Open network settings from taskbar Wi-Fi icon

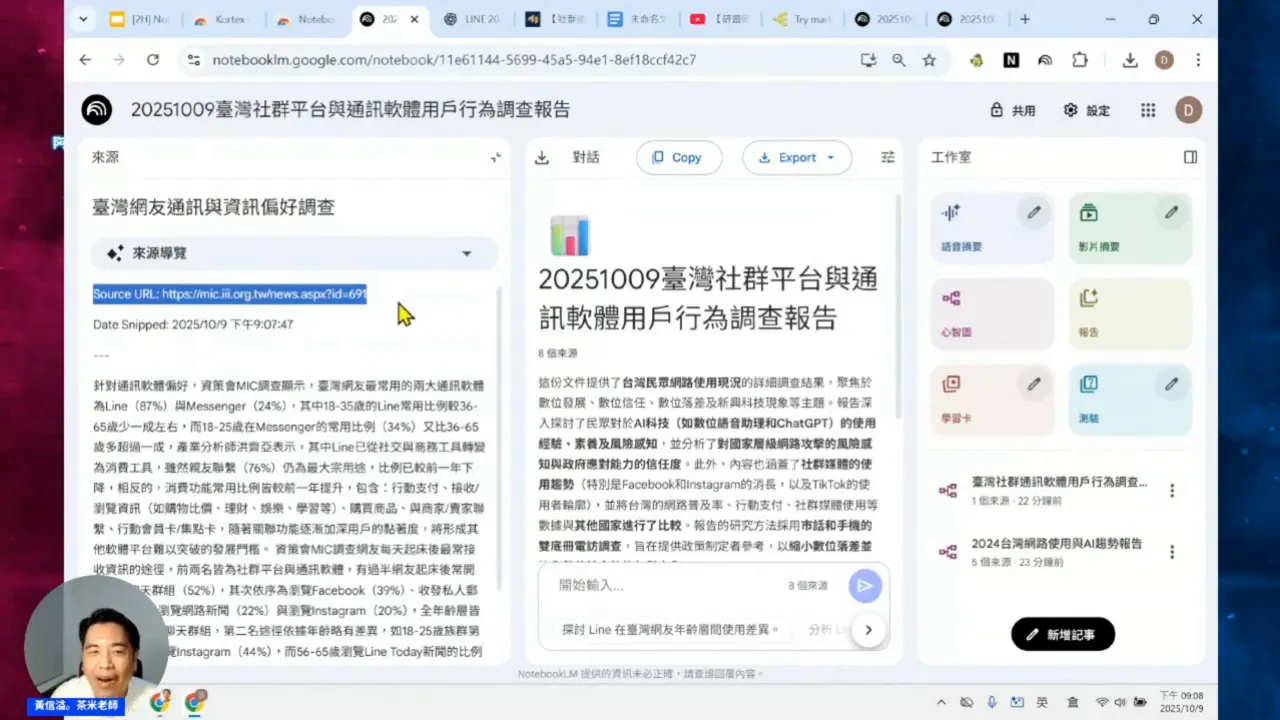1102,703
